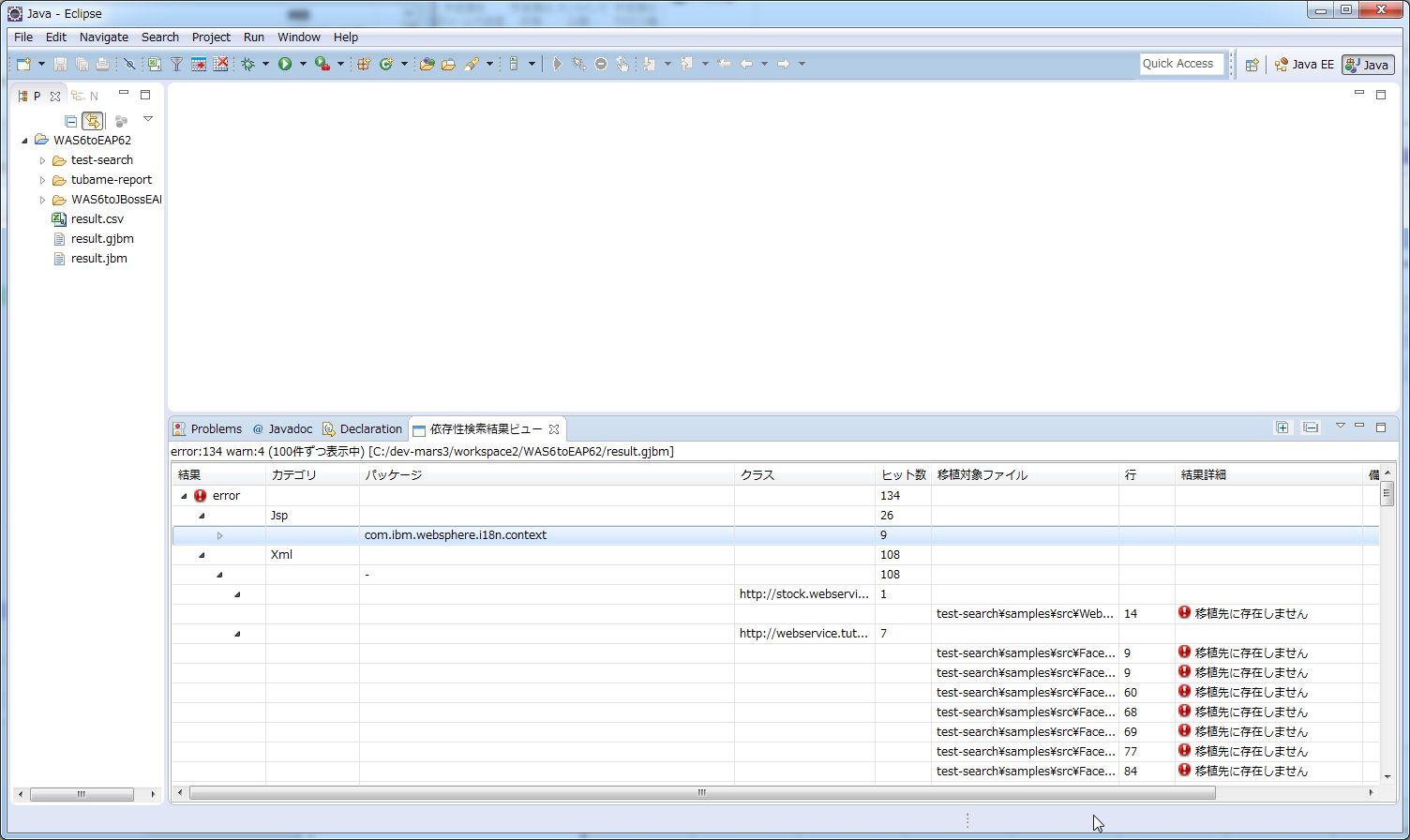The height and width of the screenshot is (840, 1410).
Task: Expand the tubame-report folder
Action: (x=43, y=180)
